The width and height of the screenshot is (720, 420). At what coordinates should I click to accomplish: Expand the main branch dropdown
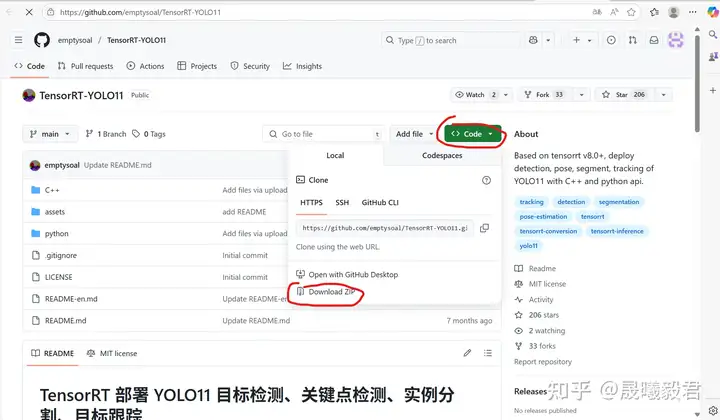(50, 134)
